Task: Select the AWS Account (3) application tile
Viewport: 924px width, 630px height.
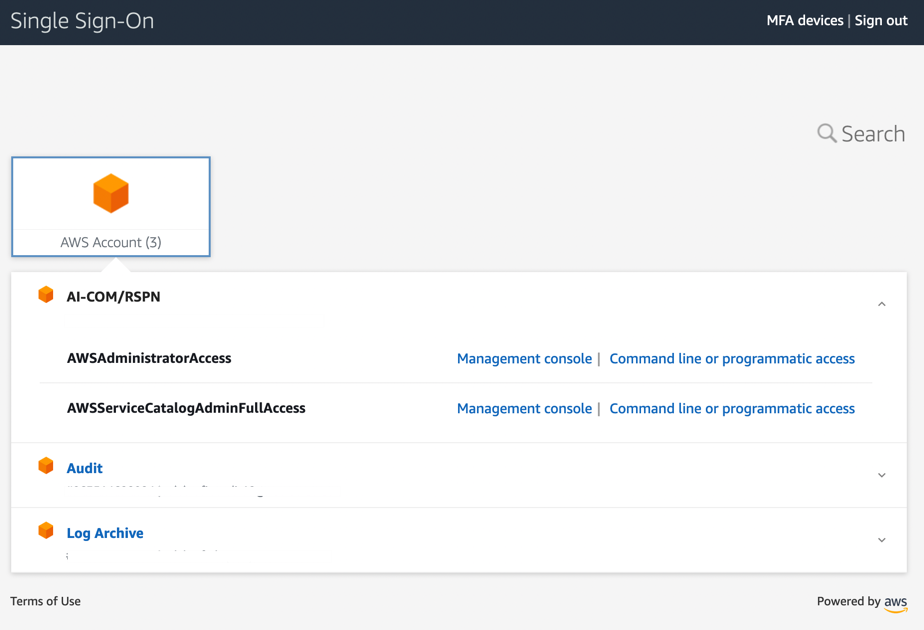Action: pos(110,206)
